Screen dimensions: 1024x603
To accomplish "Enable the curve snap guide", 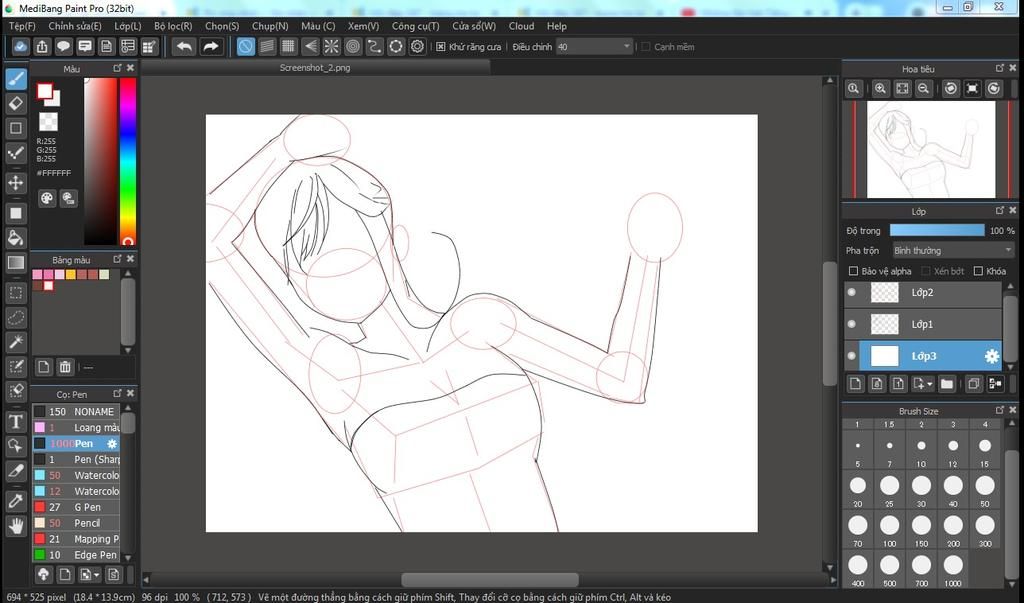I will (x=374, y=46).
